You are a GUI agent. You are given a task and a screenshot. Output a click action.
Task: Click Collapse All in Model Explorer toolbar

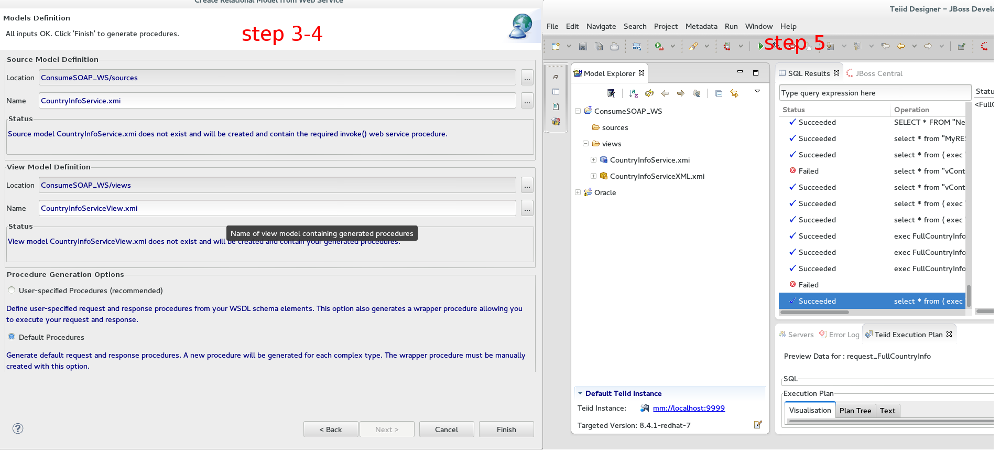click(x=718, y=93)
